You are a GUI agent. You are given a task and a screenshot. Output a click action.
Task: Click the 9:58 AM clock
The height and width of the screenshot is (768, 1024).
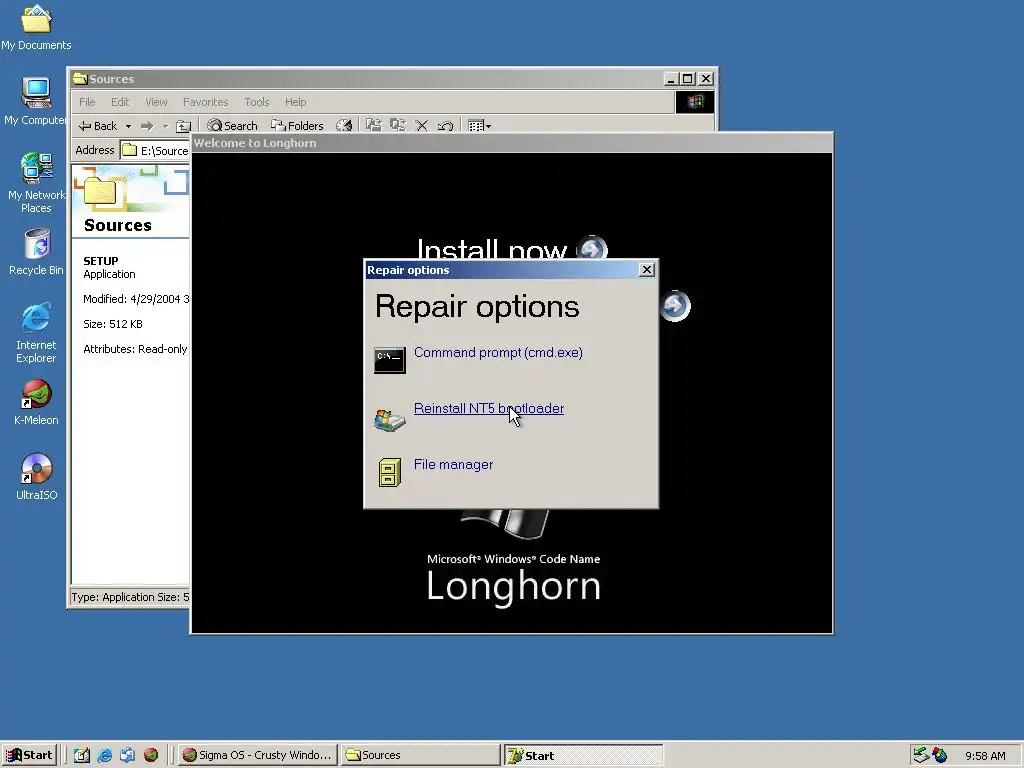pos(985,756)
